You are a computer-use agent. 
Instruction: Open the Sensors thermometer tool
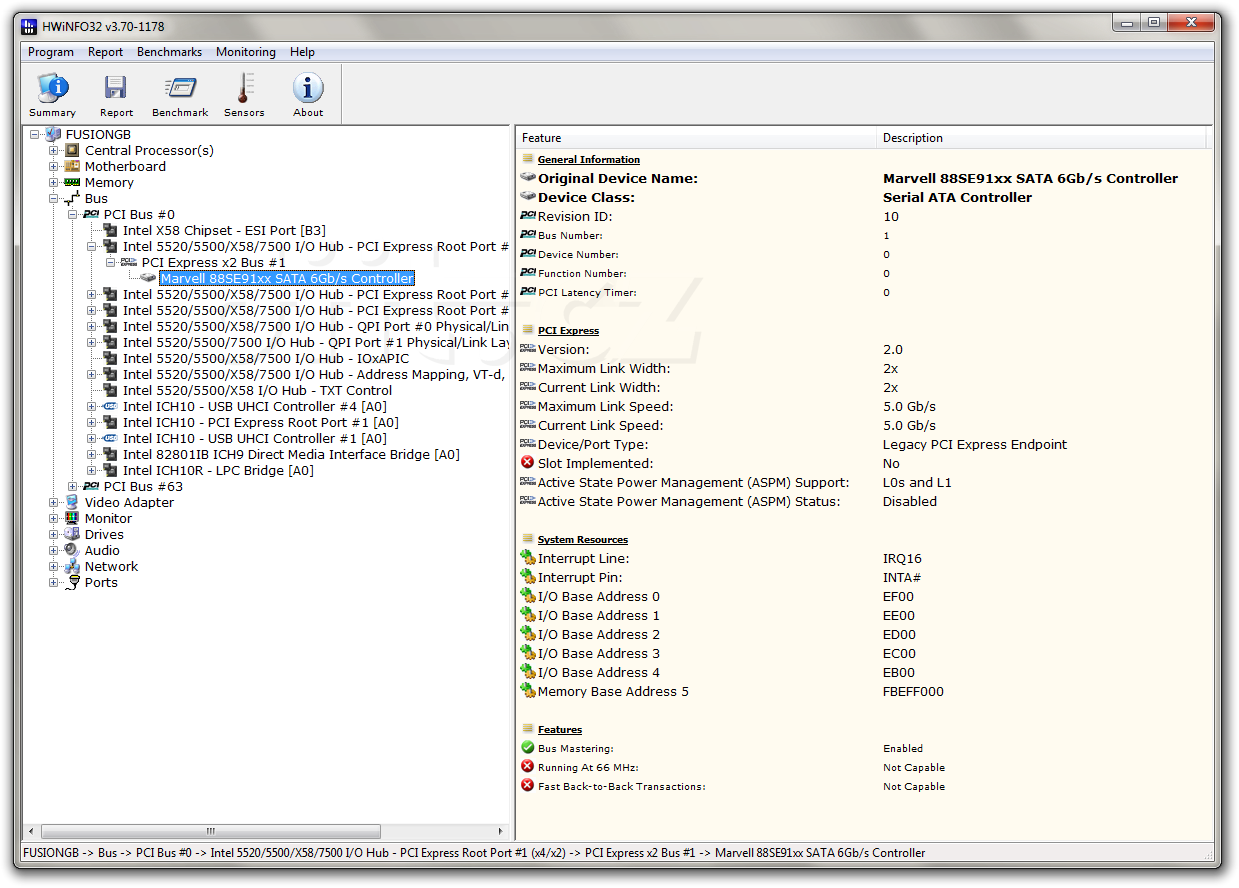[x=244, y=95]
